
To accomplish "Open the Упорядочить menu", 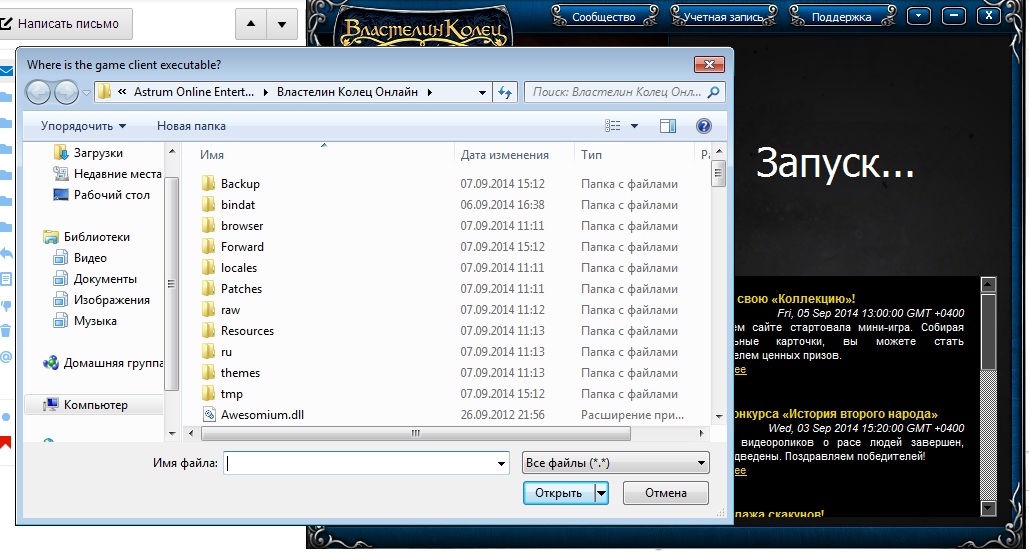I will click(83, 126).
